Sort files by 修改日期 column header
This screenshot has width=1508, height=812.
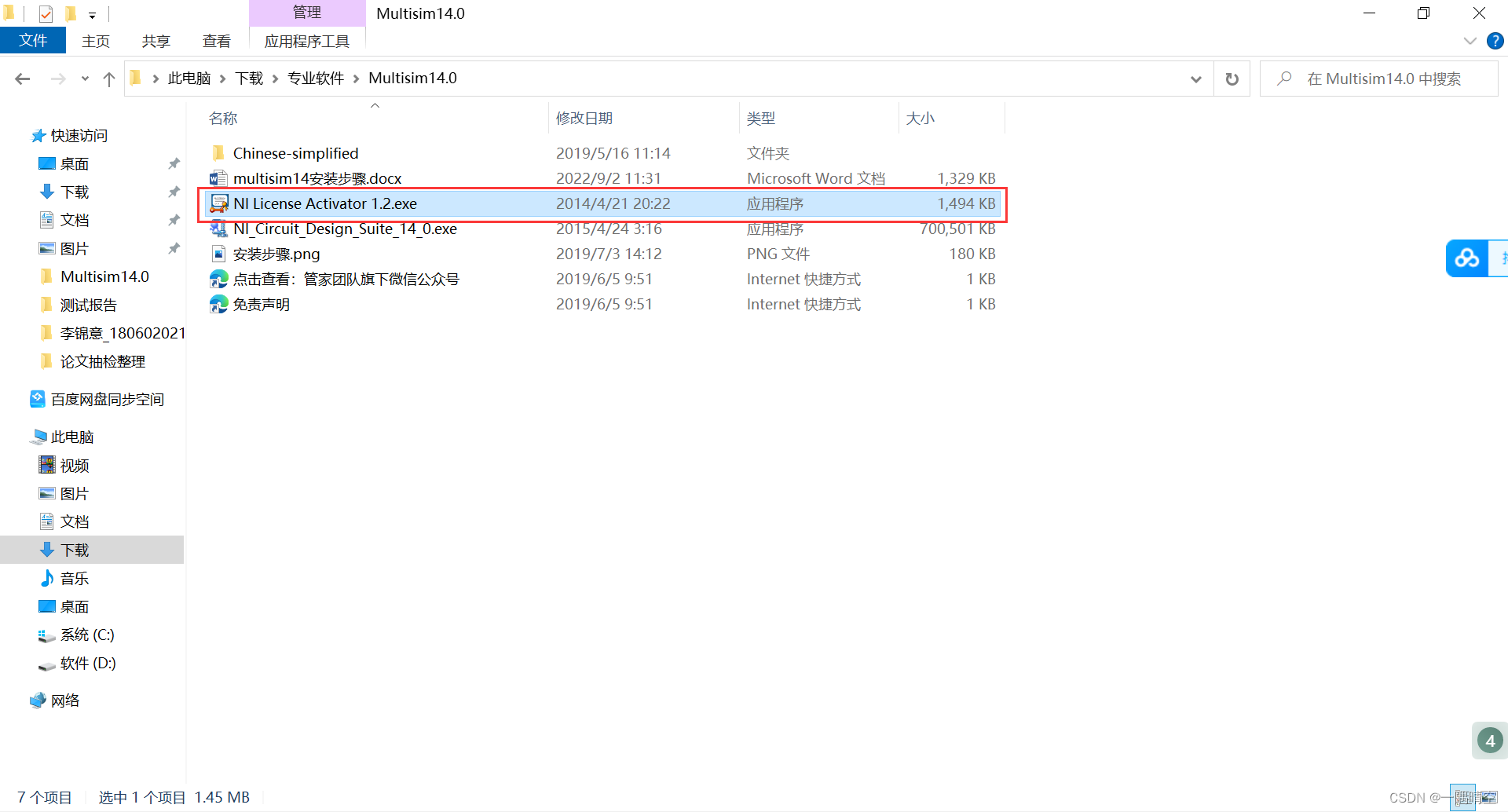(584, 119)
